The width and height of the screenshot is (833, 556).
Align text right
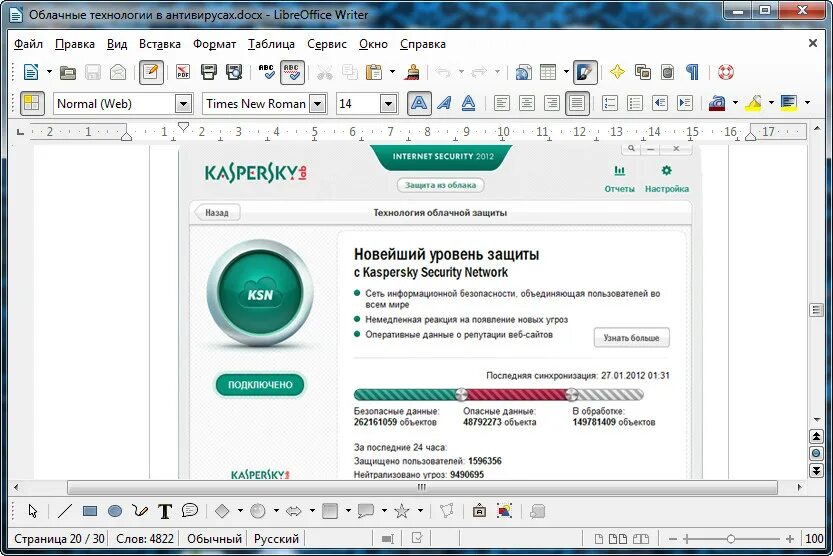pos(551,103)
